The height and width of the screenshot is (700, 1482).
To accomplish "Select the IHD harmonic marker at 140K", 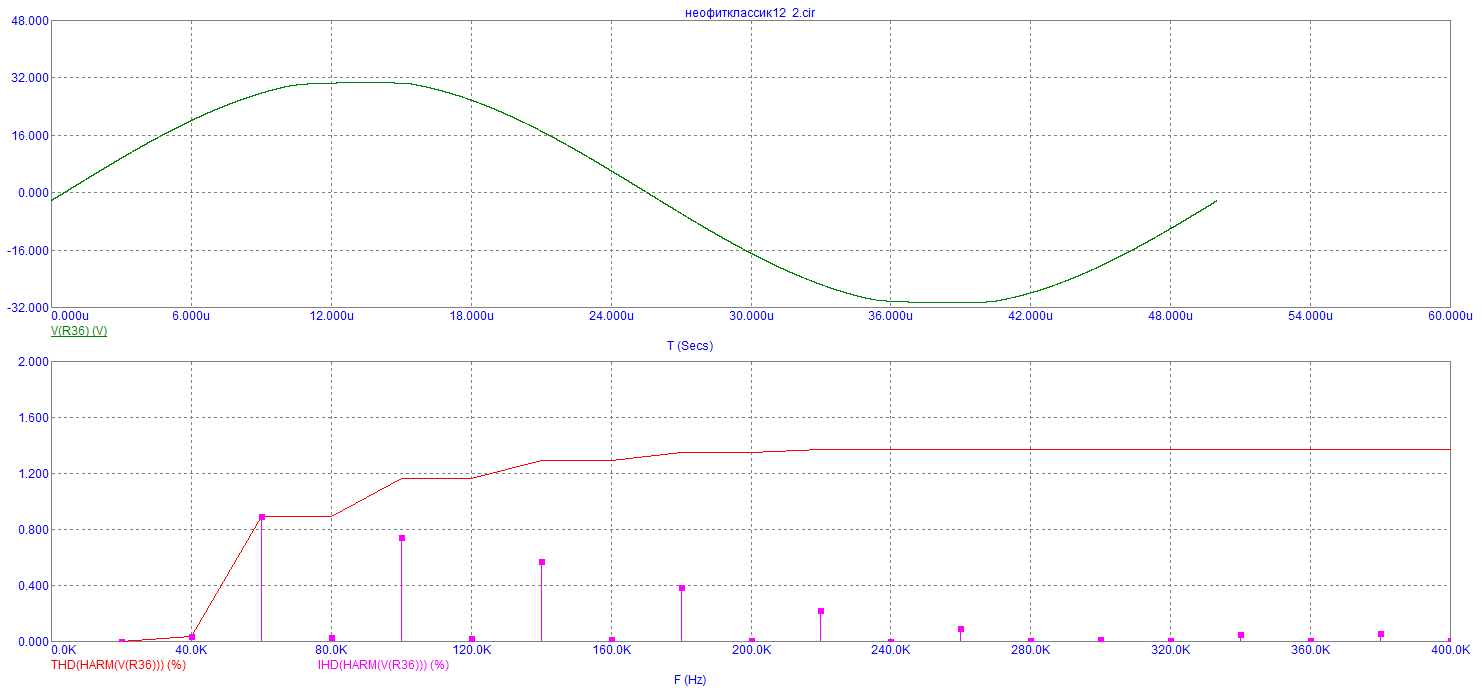I will 542,562.
